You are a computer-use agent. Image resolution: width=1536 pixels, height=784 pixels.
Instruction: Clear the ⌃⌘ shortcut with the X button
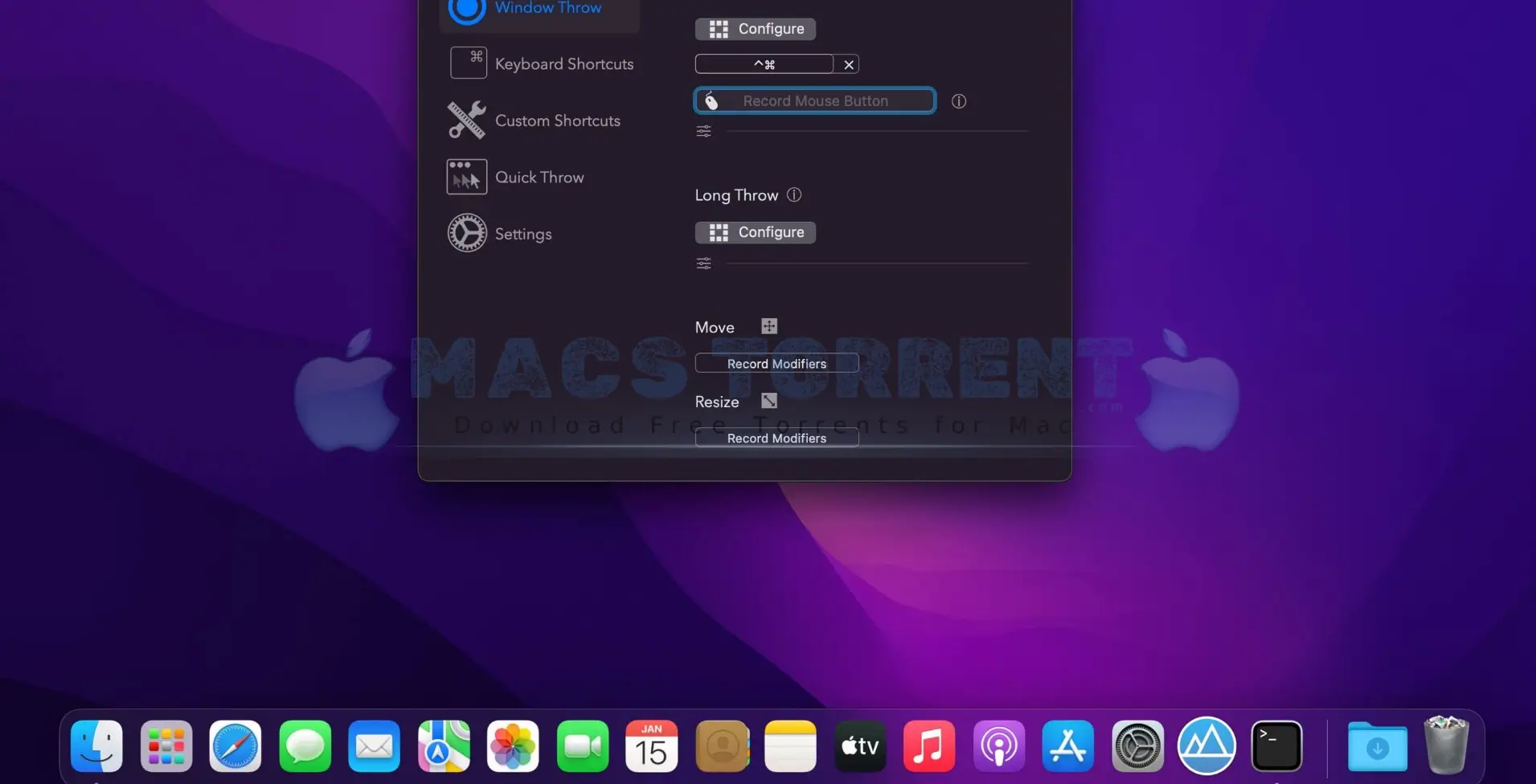point(848,64)
